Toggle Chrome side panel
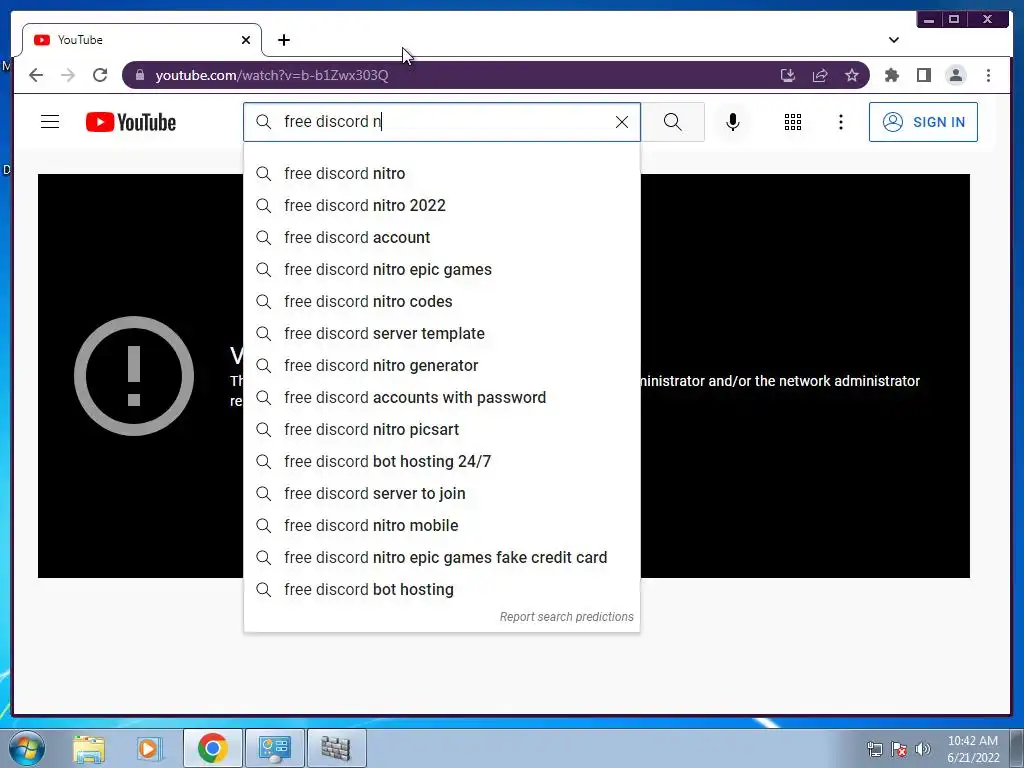This screenshot has width=1024, height=768. (923, 75)
